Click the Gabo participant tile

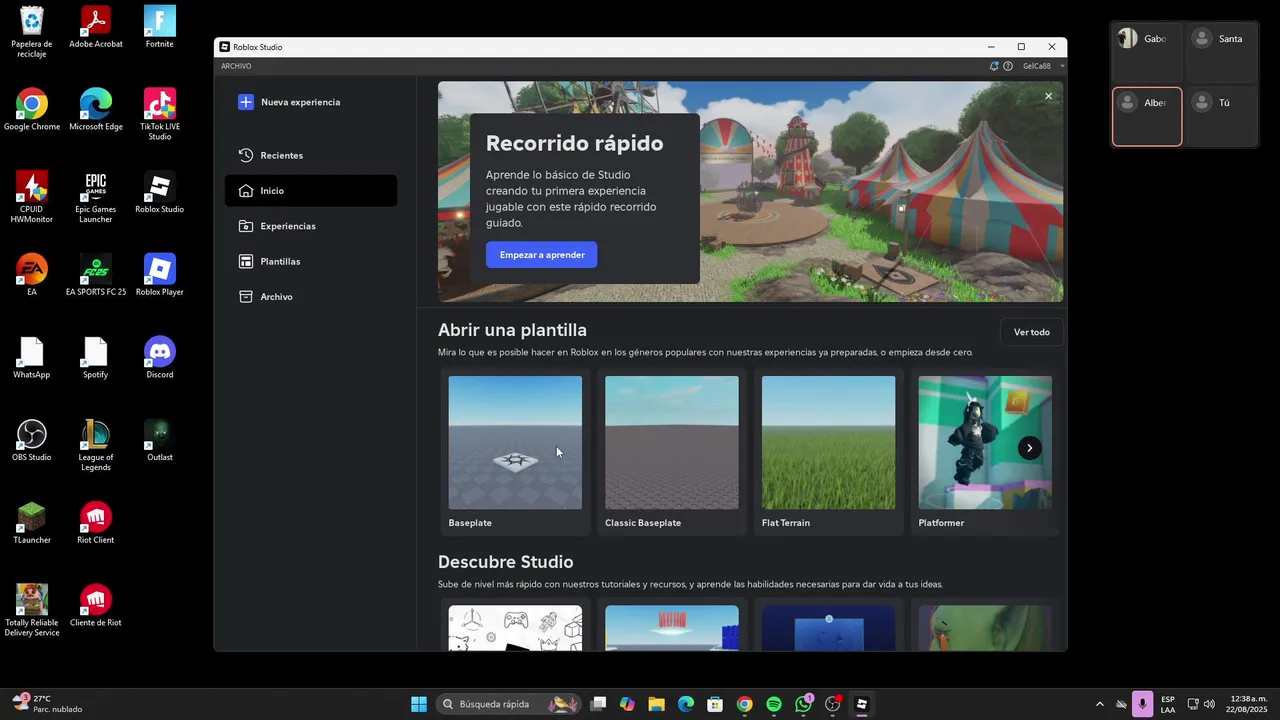[1147, 53]
